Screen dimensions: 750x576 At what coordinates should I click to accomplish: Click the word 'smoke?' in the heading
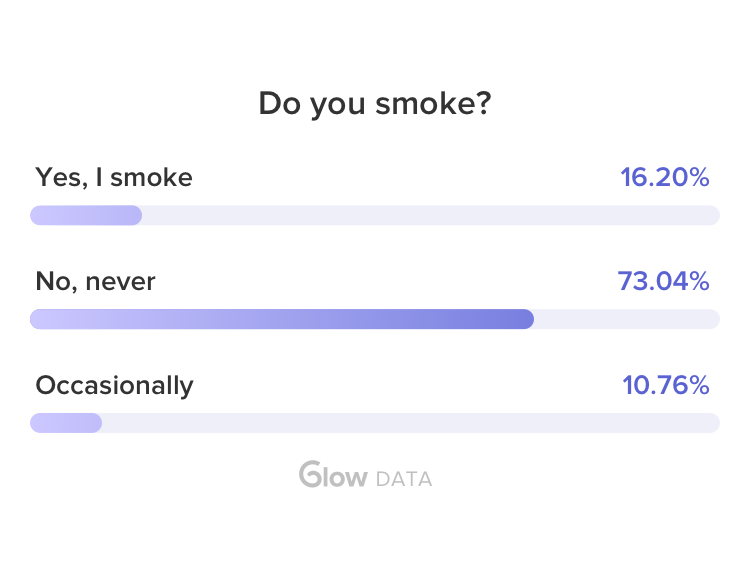pos(432,103)
